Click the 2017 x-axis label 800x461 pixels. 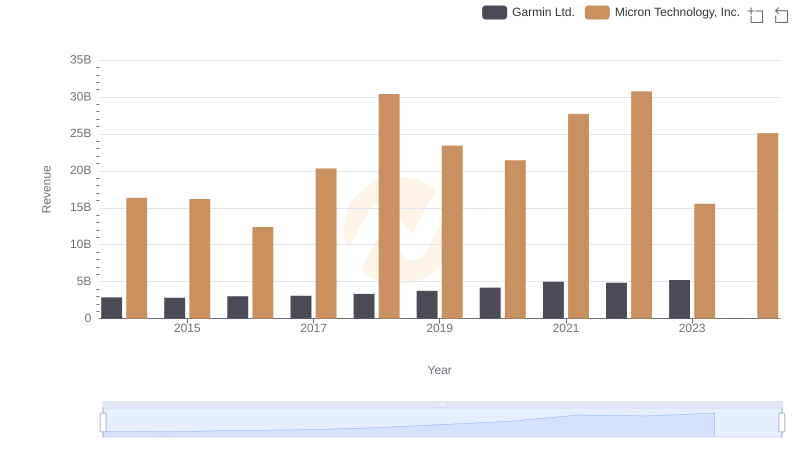[x=313, y=328]
